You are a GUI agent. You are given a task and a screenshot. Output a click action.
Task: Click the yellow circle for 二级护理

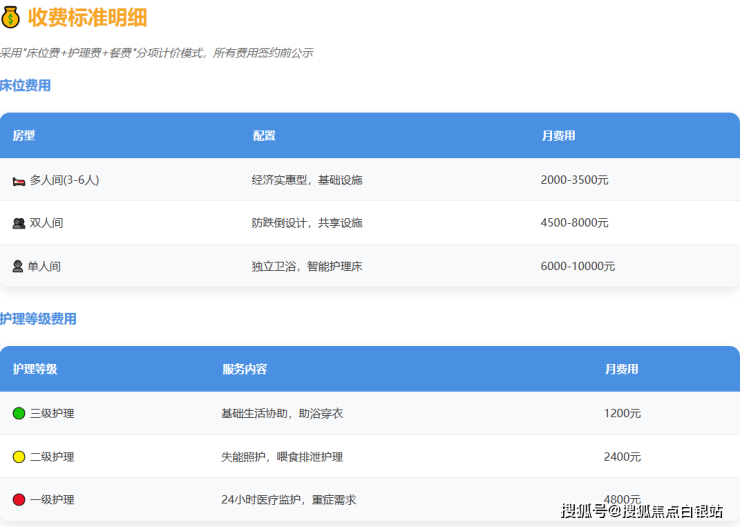(x=19, y=457)
